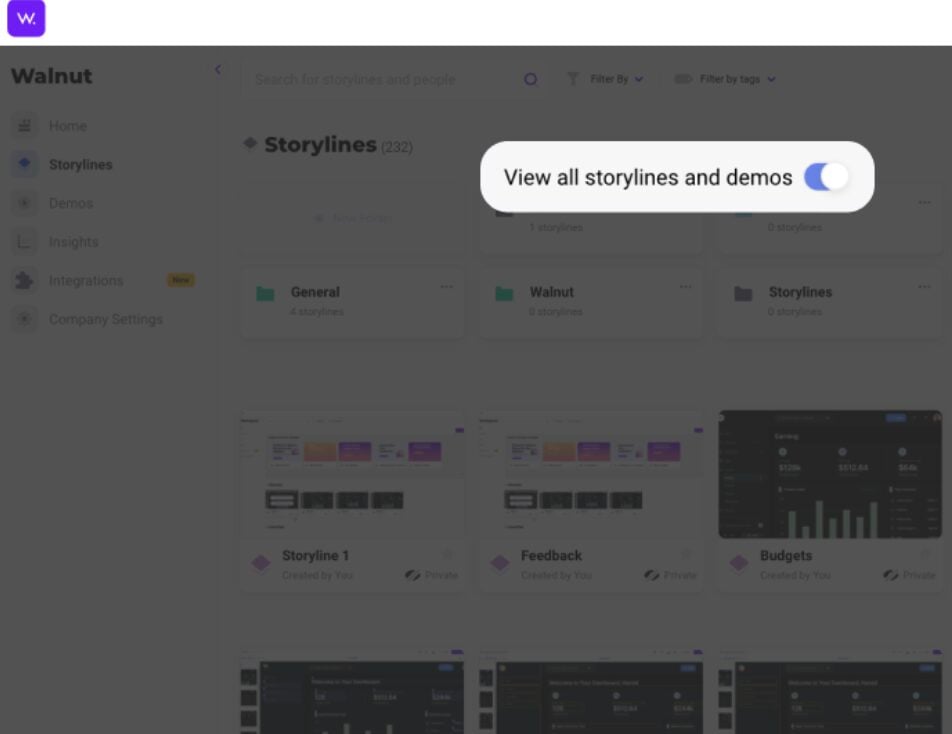Open the Storylines folder three-dot menu
Image resolution: width=952 pixels, height=734 pixels.
(x=925, y=287)
